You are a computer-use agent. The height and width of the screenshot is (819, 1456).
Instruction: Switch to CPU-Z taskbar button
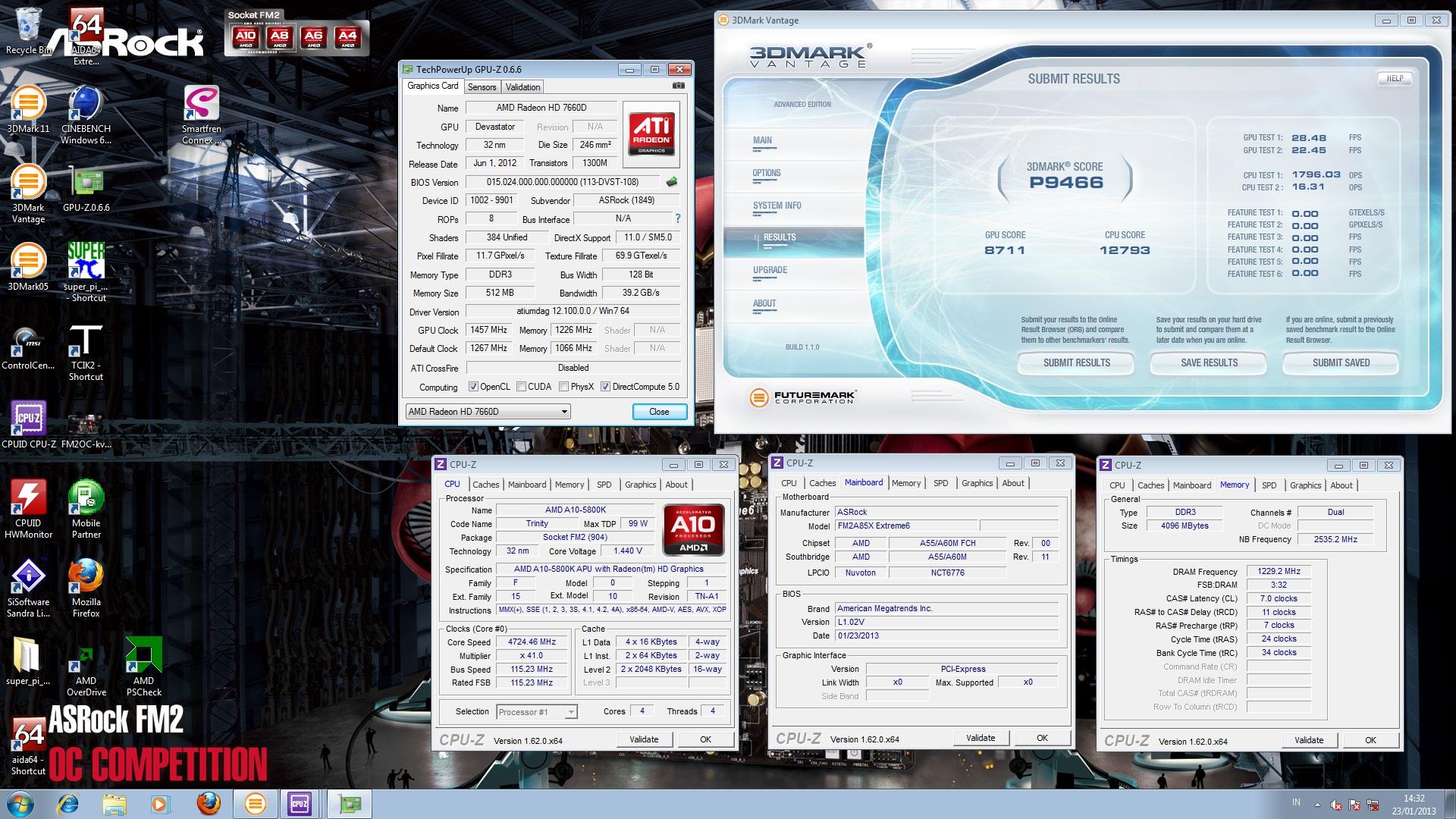[x=299, y=804]
